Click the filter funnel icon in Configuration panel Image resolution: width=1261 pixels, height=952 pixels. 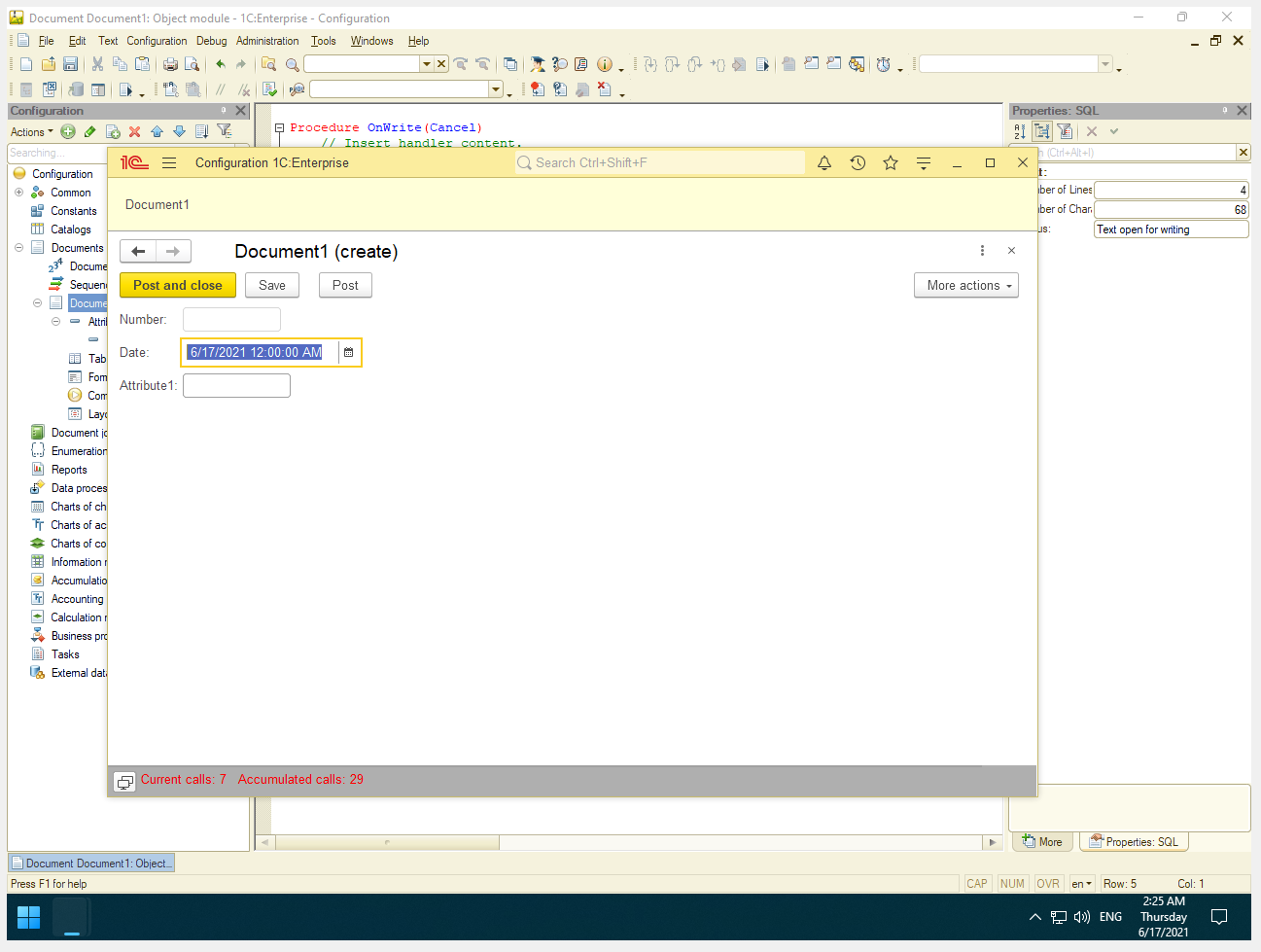(x=225, y=131)
